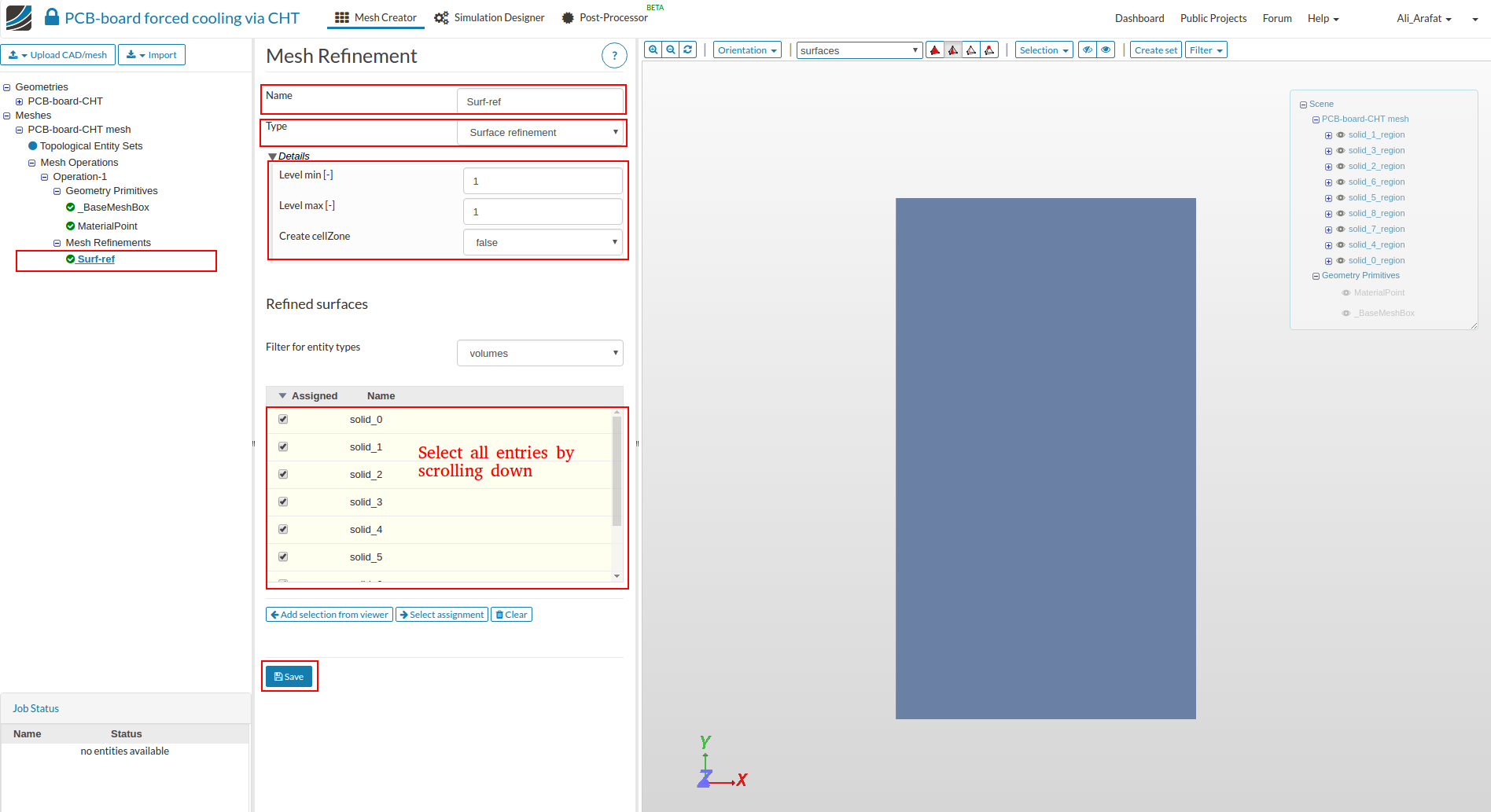Toggle visibility of solid_0_region

coord(1341,261)
